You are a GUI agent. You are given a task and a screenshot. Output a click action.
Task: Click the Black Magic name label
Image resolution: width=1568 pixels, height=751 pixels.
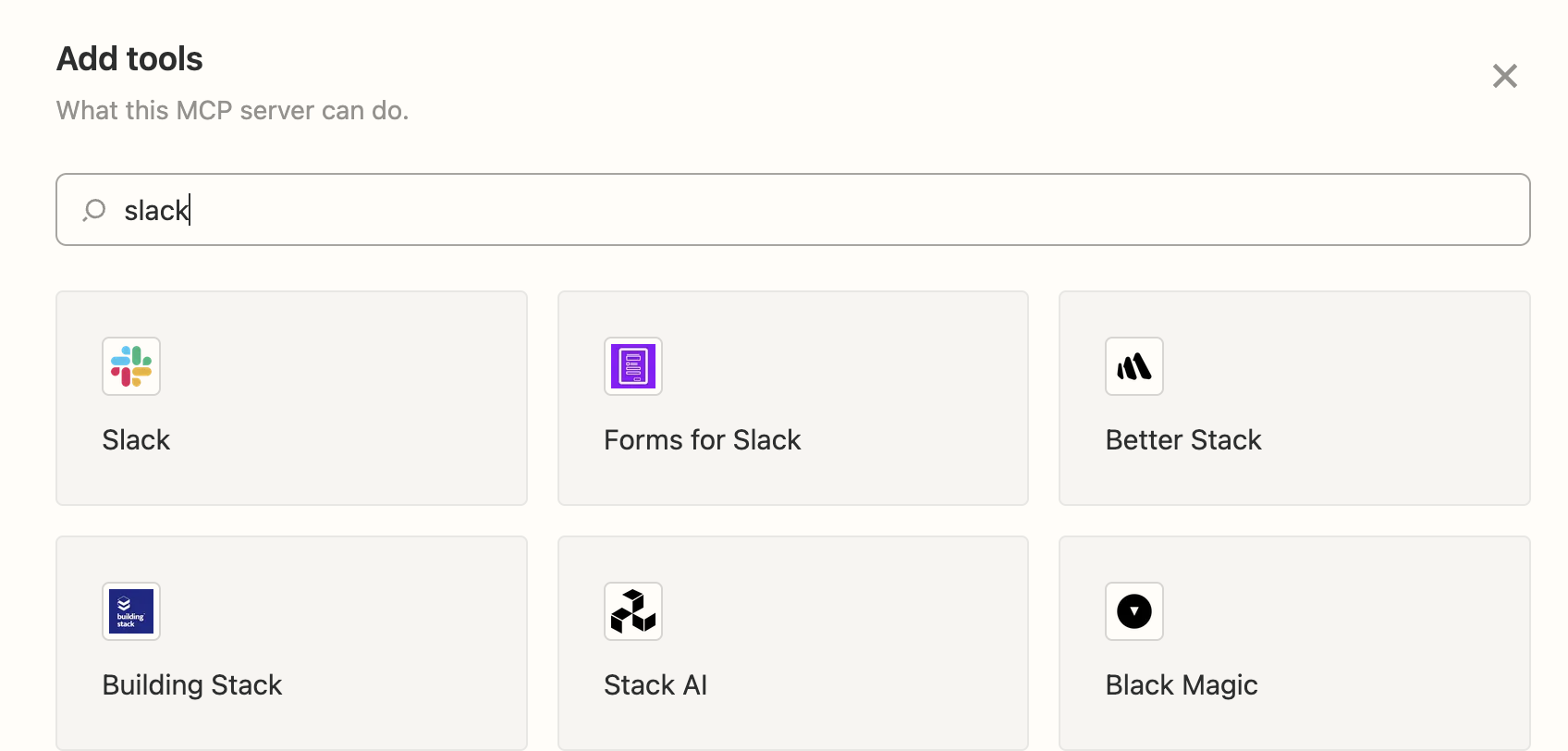[1182, 685]
